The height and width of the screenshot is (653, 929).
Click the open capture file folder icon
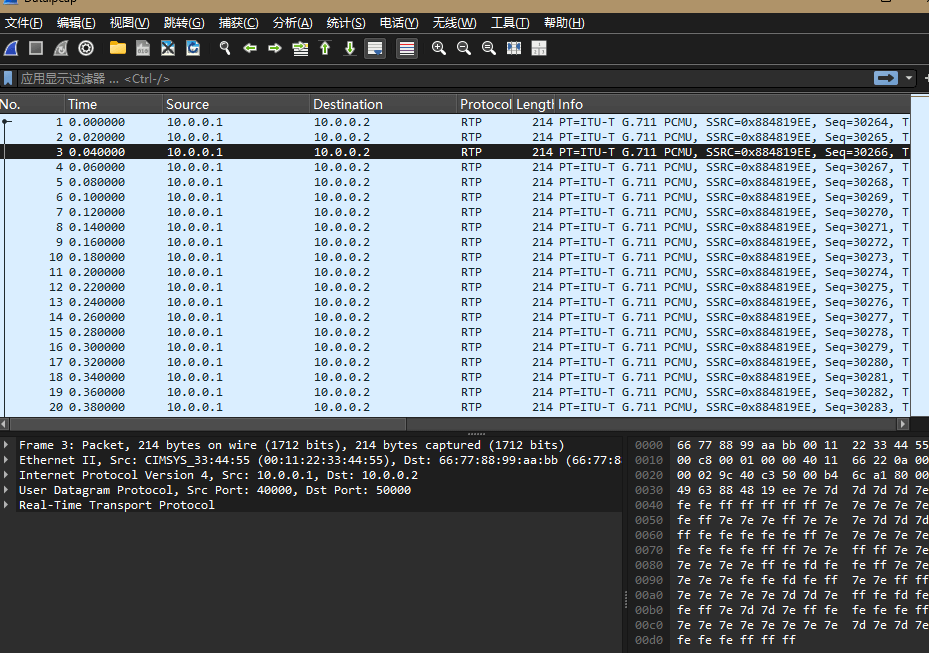118,48
